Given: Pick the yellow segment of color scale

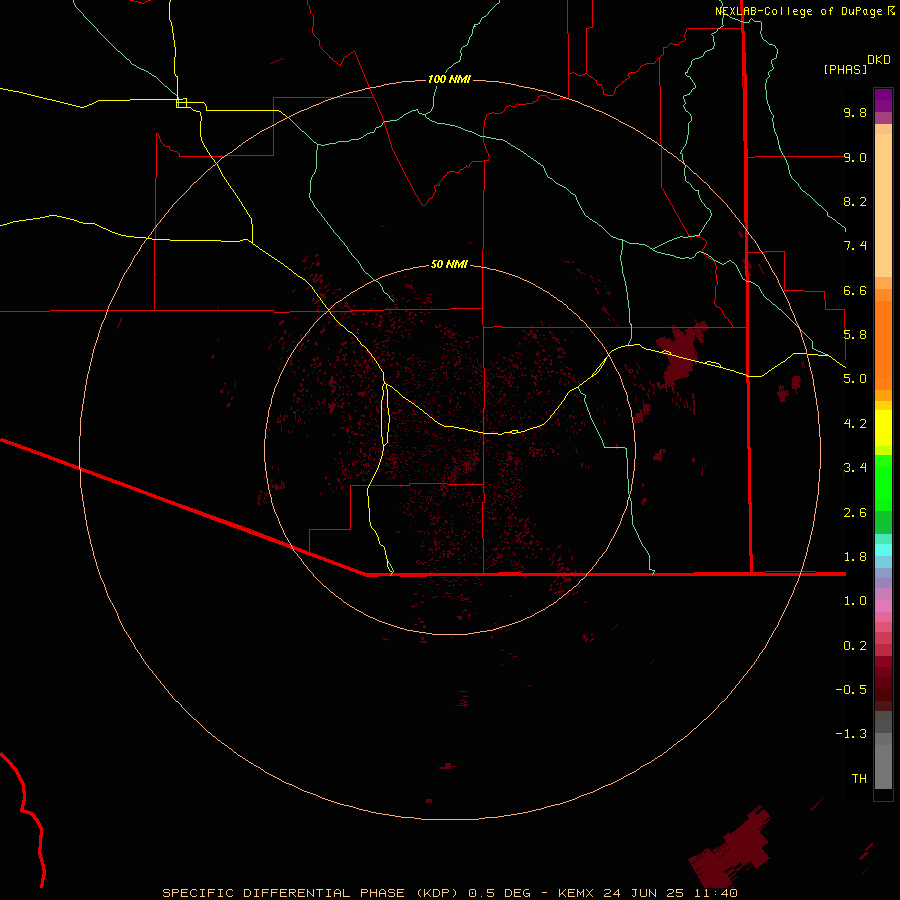Looking at the screenshot, I should (x=883, y=428).
